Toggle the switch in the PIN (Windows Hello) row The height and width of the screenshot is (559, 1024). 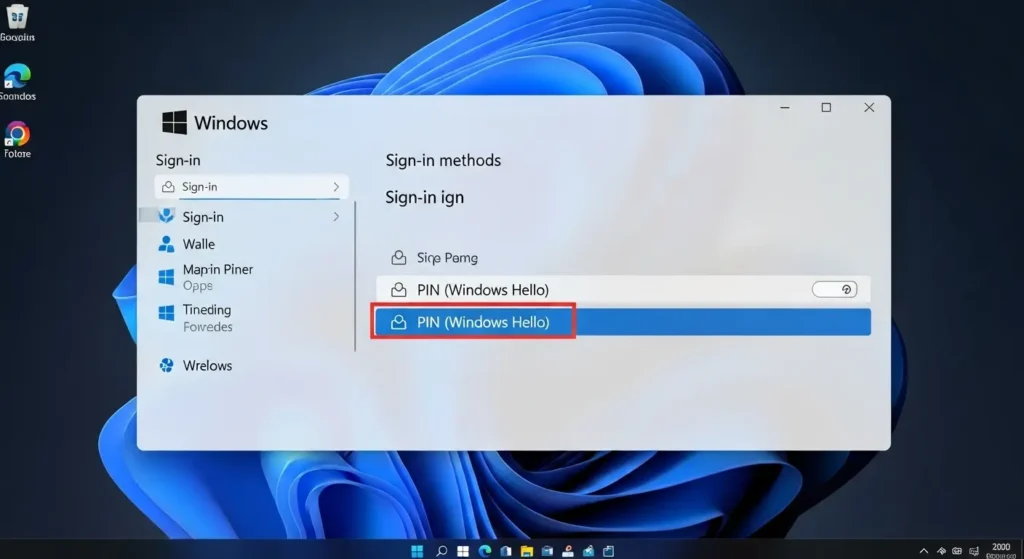click(x=835, y=289)
